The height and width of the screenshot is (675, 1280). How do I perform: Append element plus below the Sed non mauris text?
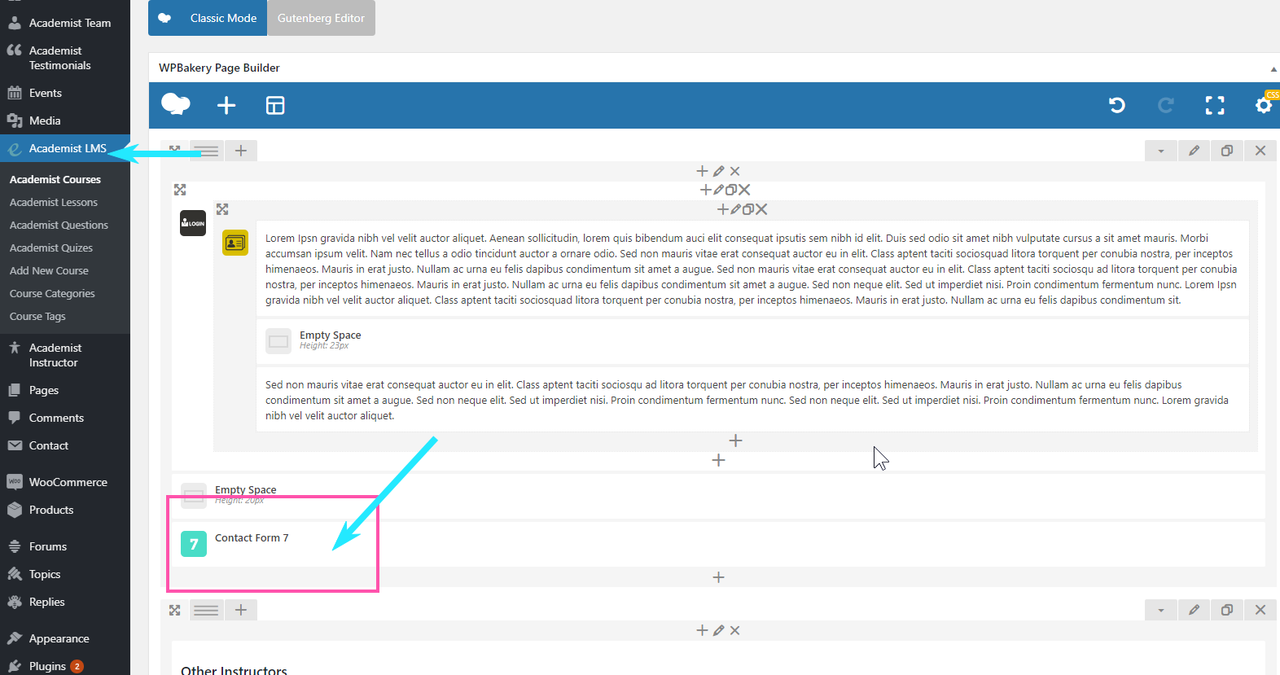click(x=735, y=440)
